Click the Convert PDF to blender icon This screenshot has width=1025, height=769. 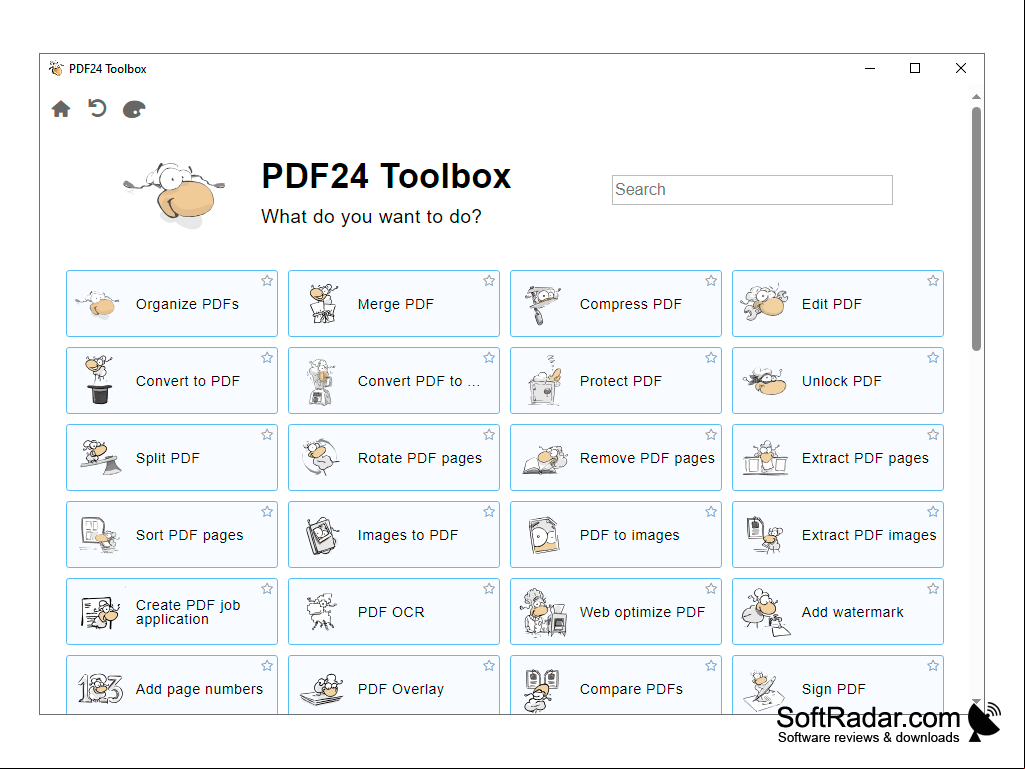point(322,381)
